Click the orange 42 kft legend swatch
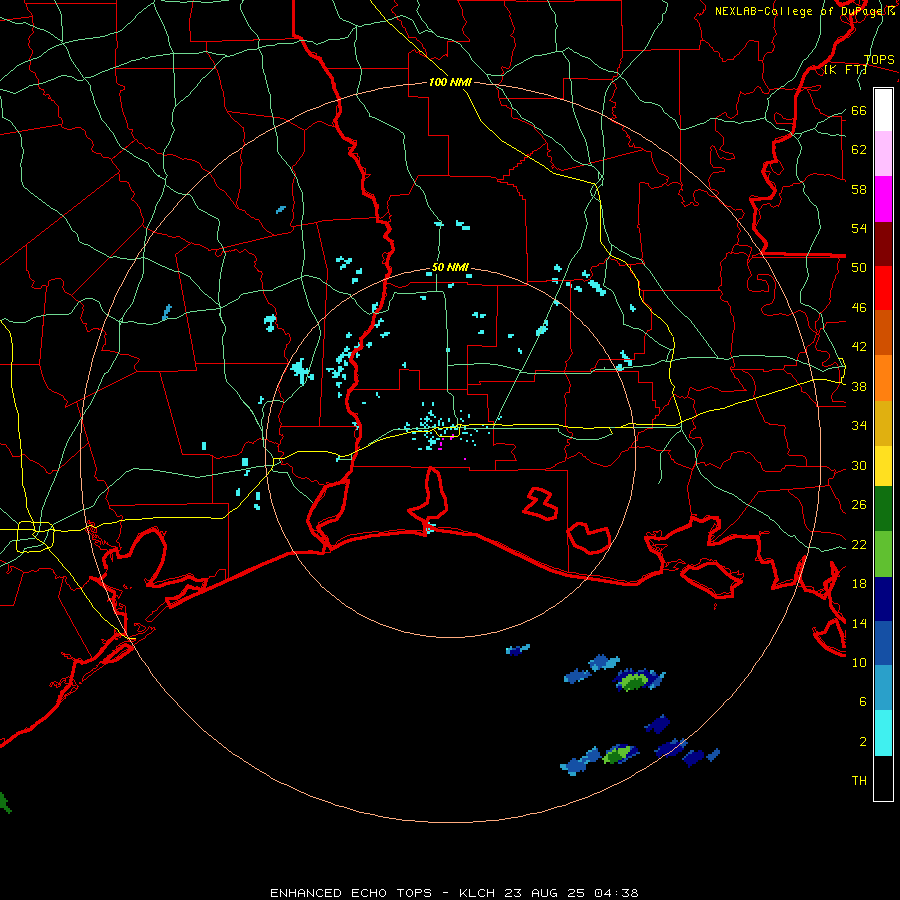900x900 pixels. click(883, 378)
